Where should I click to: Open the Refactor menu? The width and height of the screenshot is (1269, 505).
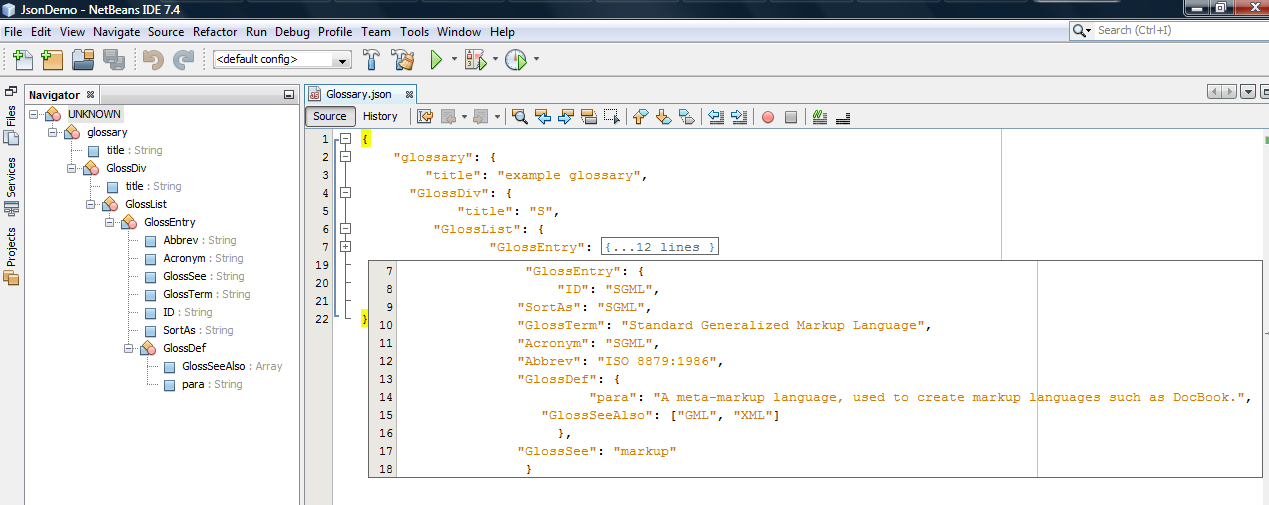215,32
